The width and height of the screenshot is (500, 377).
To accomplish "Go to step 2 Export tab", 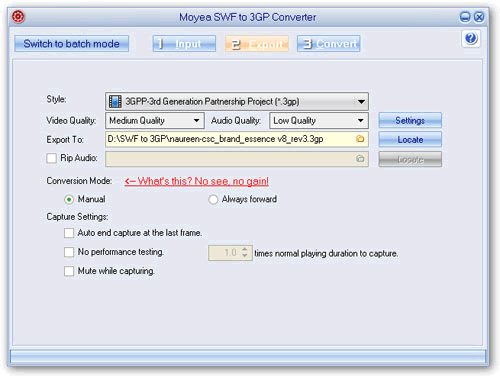I will click(257, 44).
